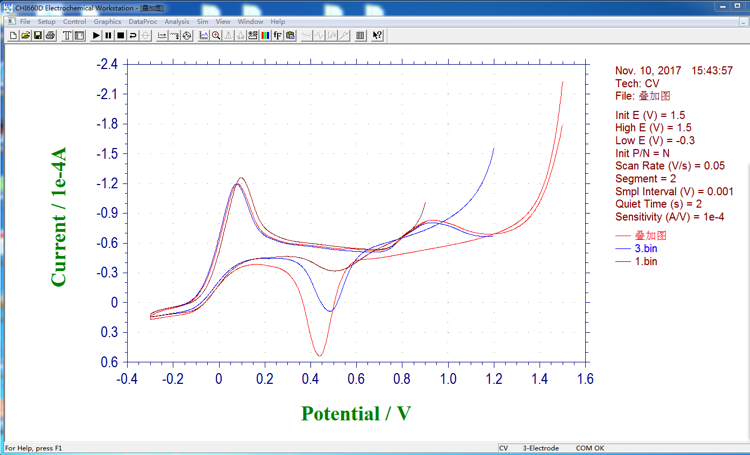Screen dimensions: 750x455
Task: Open the Window menu
Action: (x=250, y=22)
